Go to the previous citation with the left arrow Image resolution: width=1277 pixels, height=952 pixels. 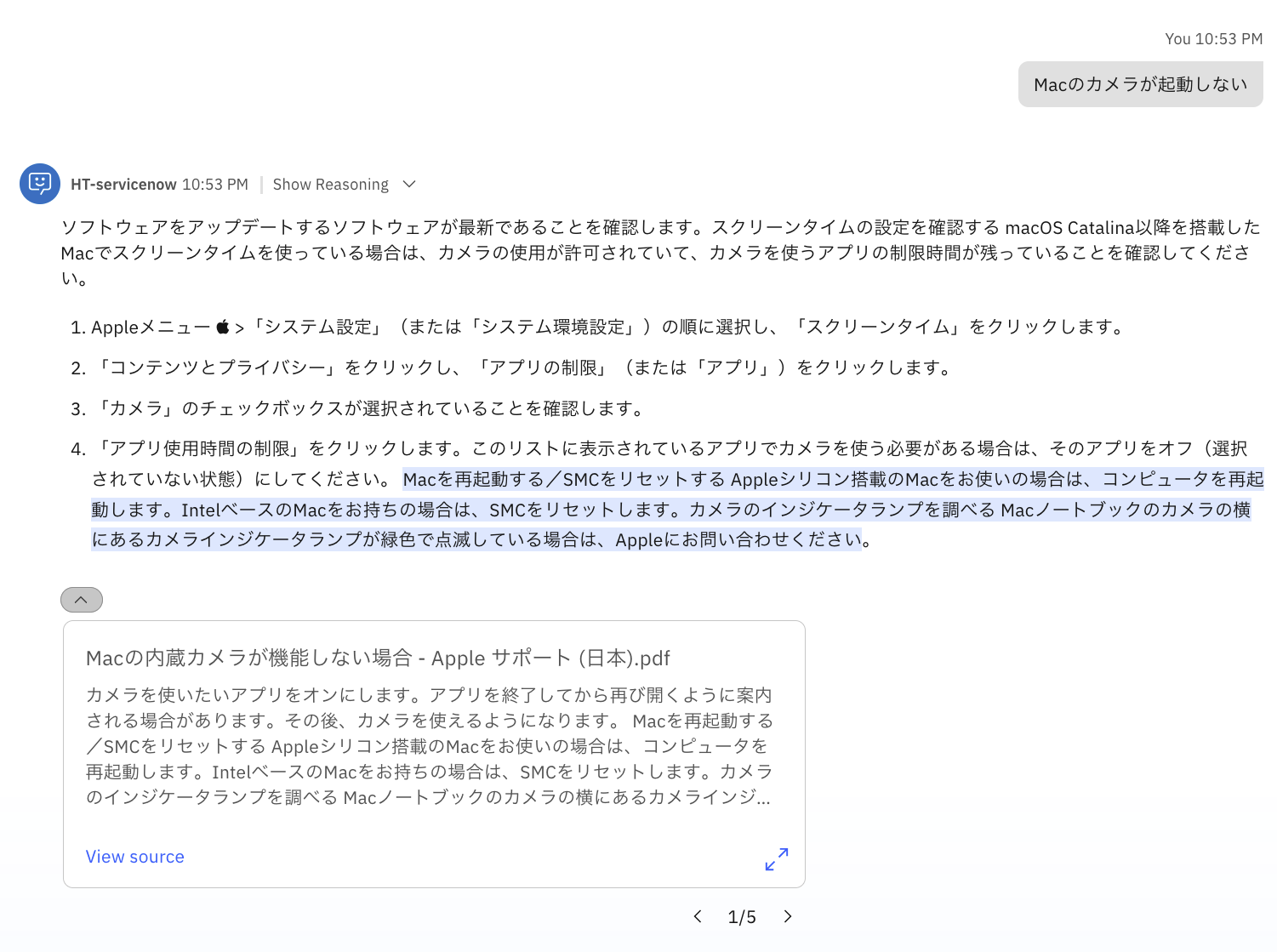tap(698, 916)
